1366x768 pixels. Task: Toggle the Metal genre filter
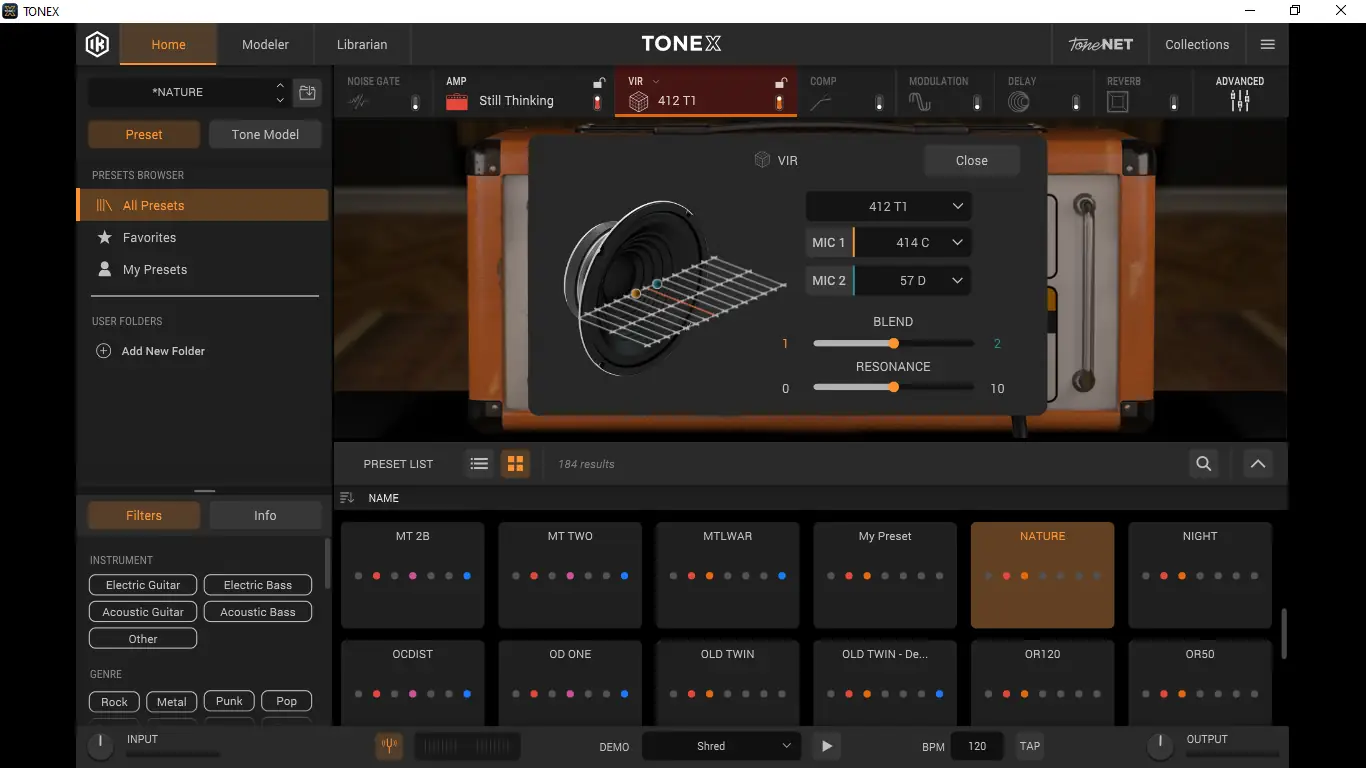[x=172, y=701]
